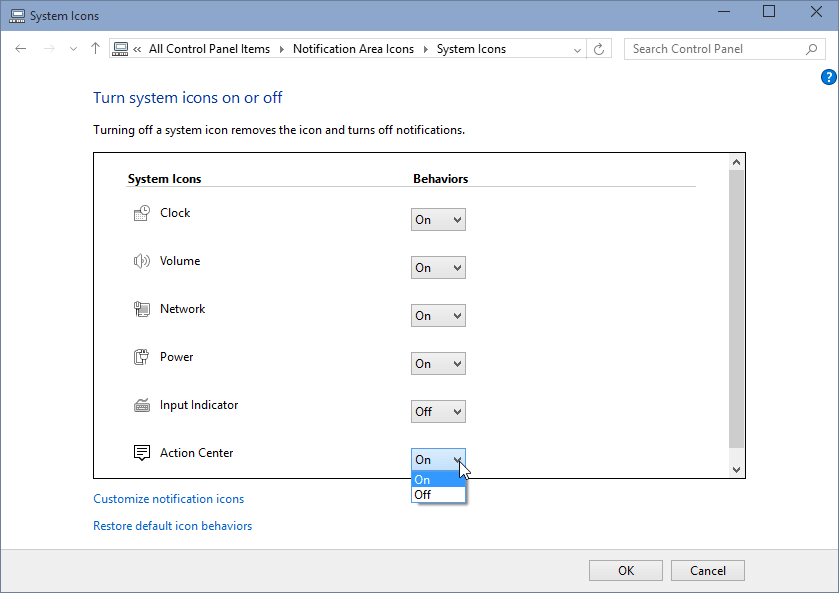Click the Clock system icon
The image size is (839, 593).
(141, 213)
